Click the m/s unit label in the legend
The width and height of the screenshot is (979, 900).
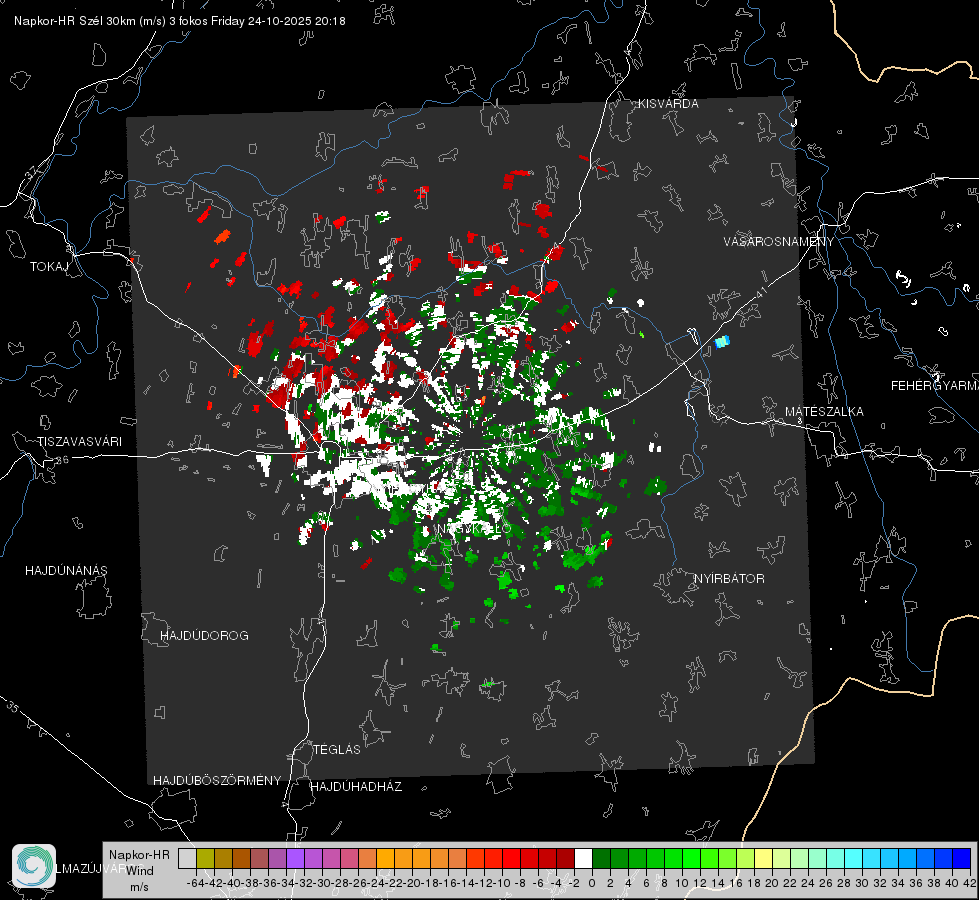[139, 887]
